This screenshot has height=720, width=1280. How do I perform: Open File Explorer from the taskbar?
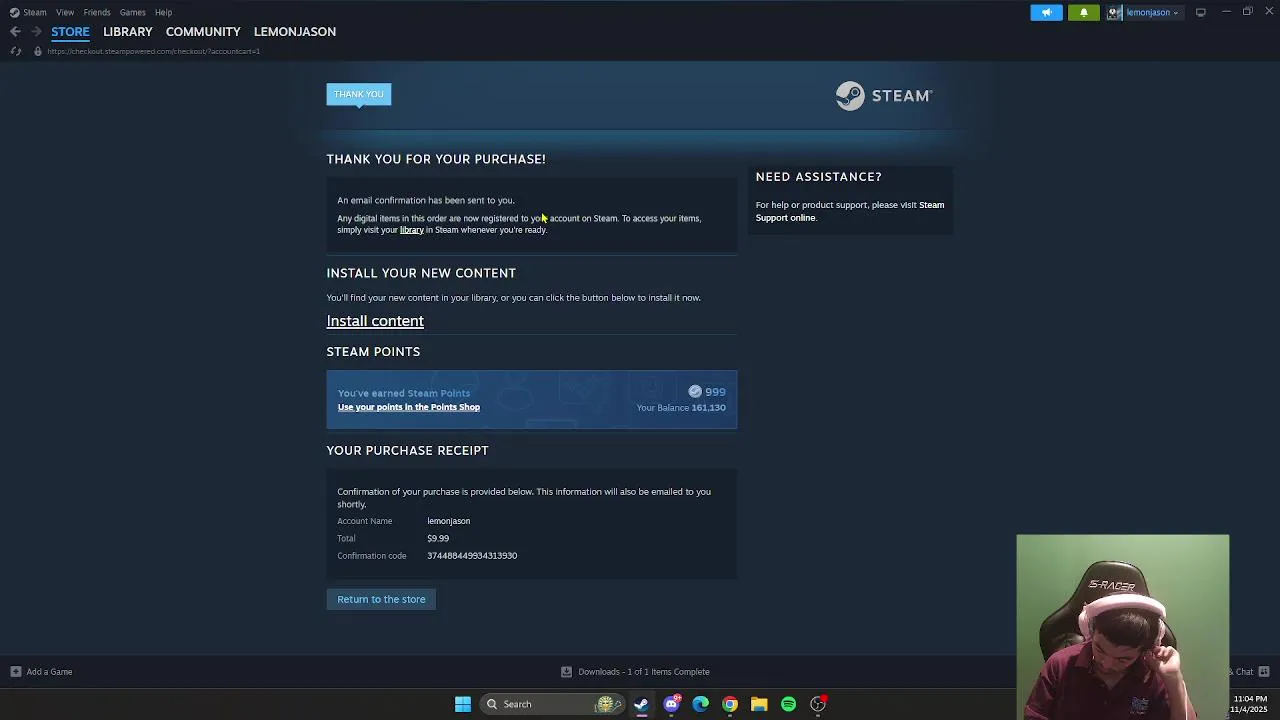[759, 704]
